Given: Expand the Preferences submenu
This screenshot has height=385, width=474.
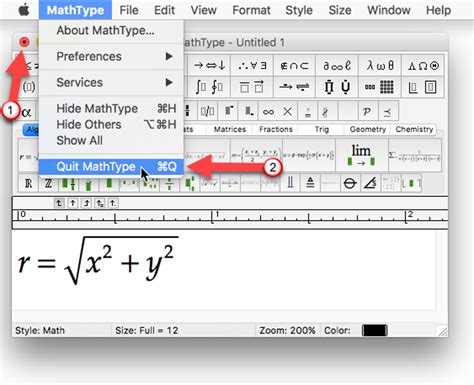Looking at the screenshot, I should (111, 56).
